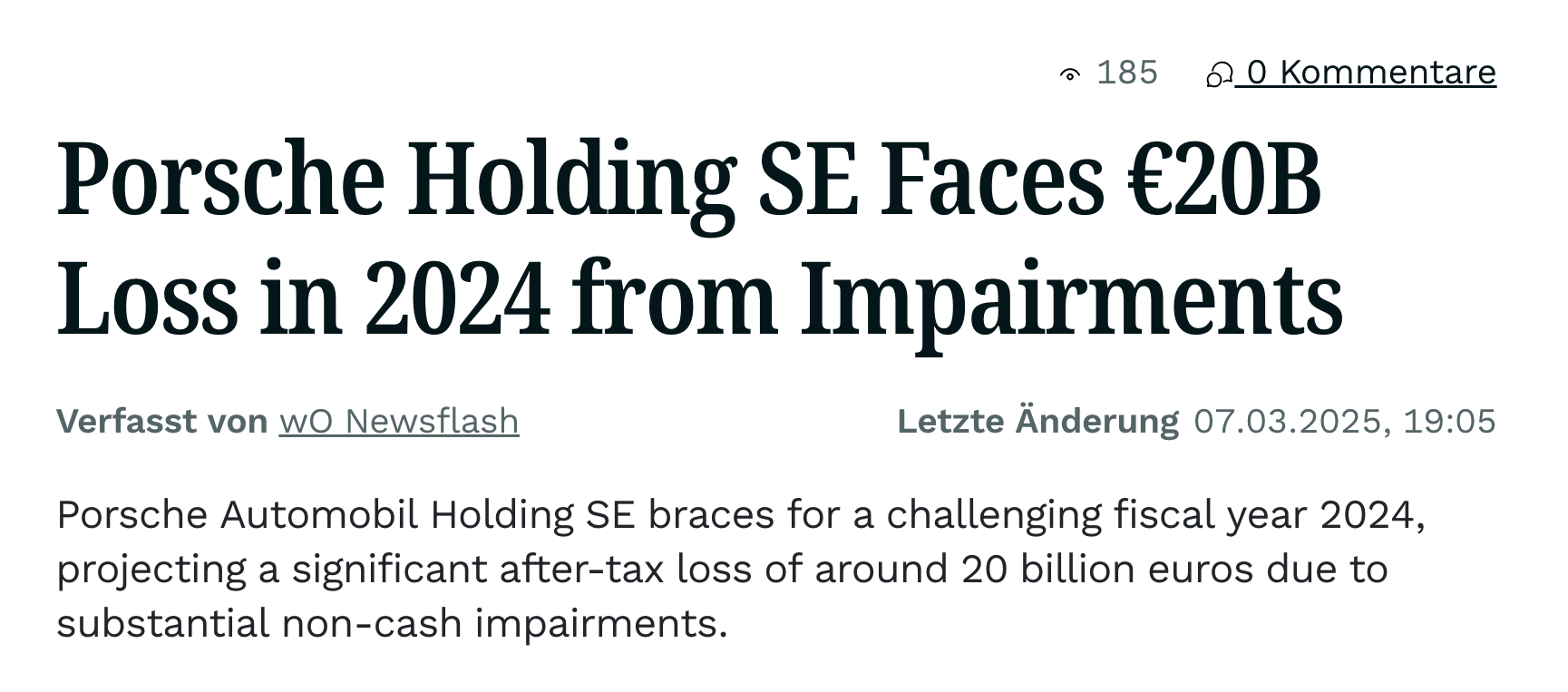The width and height of the screenshot is (1568, 692).
Task: Open the wO Newsflash author link
Action: 399,422
